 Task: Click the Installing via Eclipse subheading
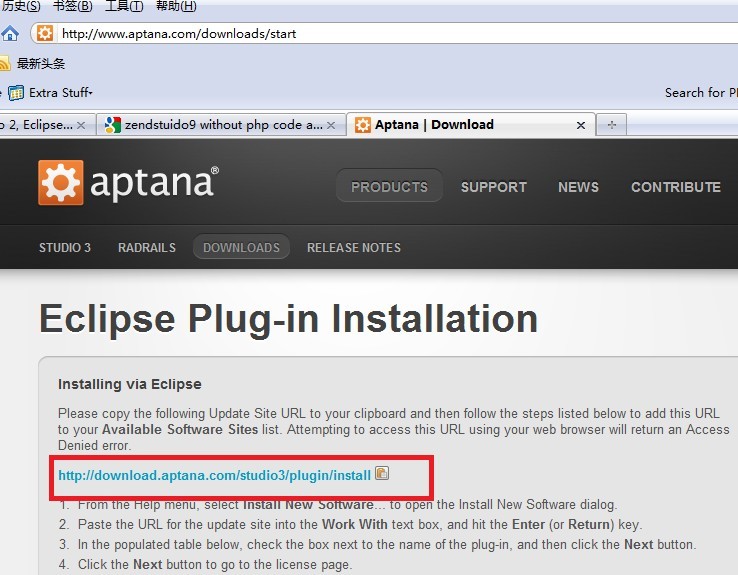tap(130, 384)
